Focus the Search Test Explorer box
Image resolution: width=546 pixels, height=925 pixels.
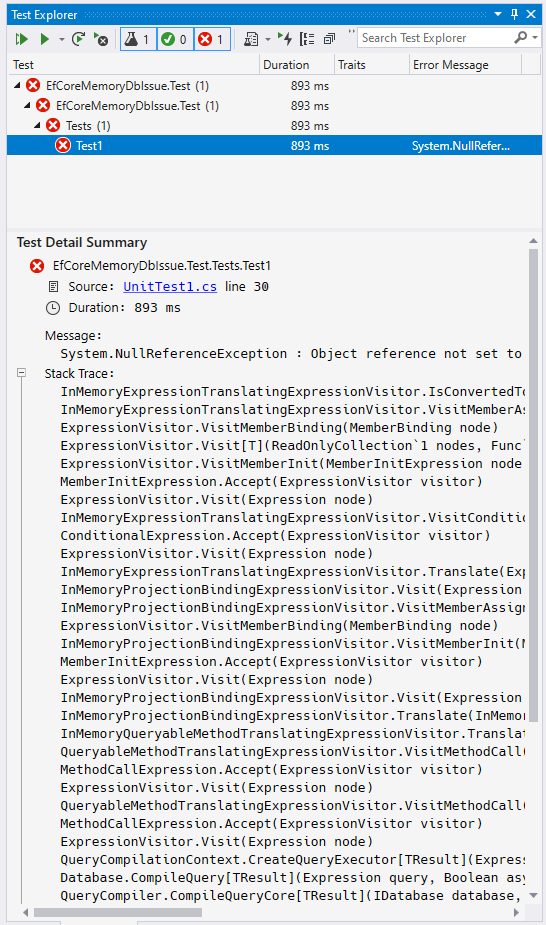click(436, 38)
